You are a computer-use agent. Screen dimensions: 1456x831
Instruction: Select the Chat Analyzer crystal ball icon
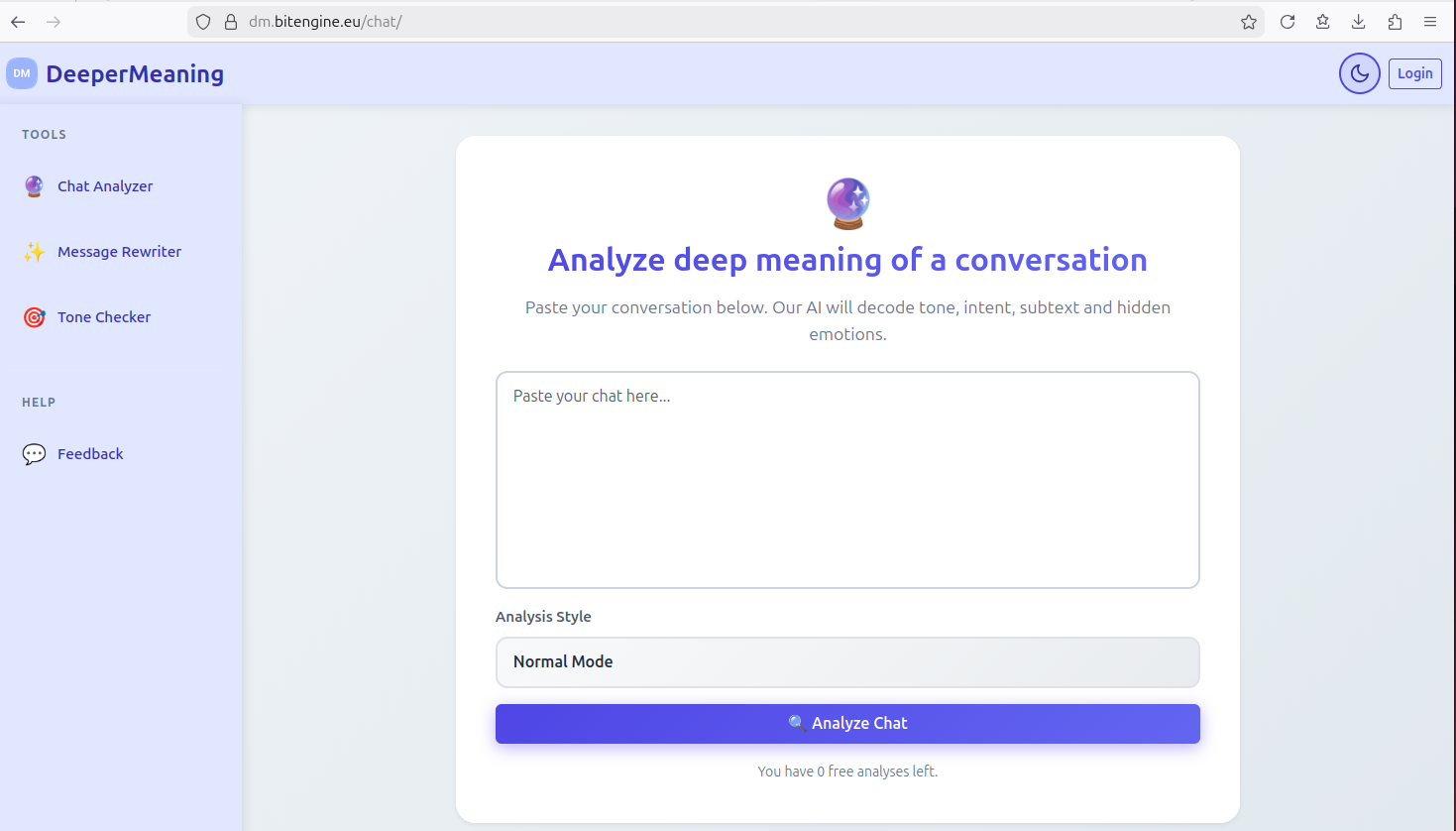(x=34, y=186)
